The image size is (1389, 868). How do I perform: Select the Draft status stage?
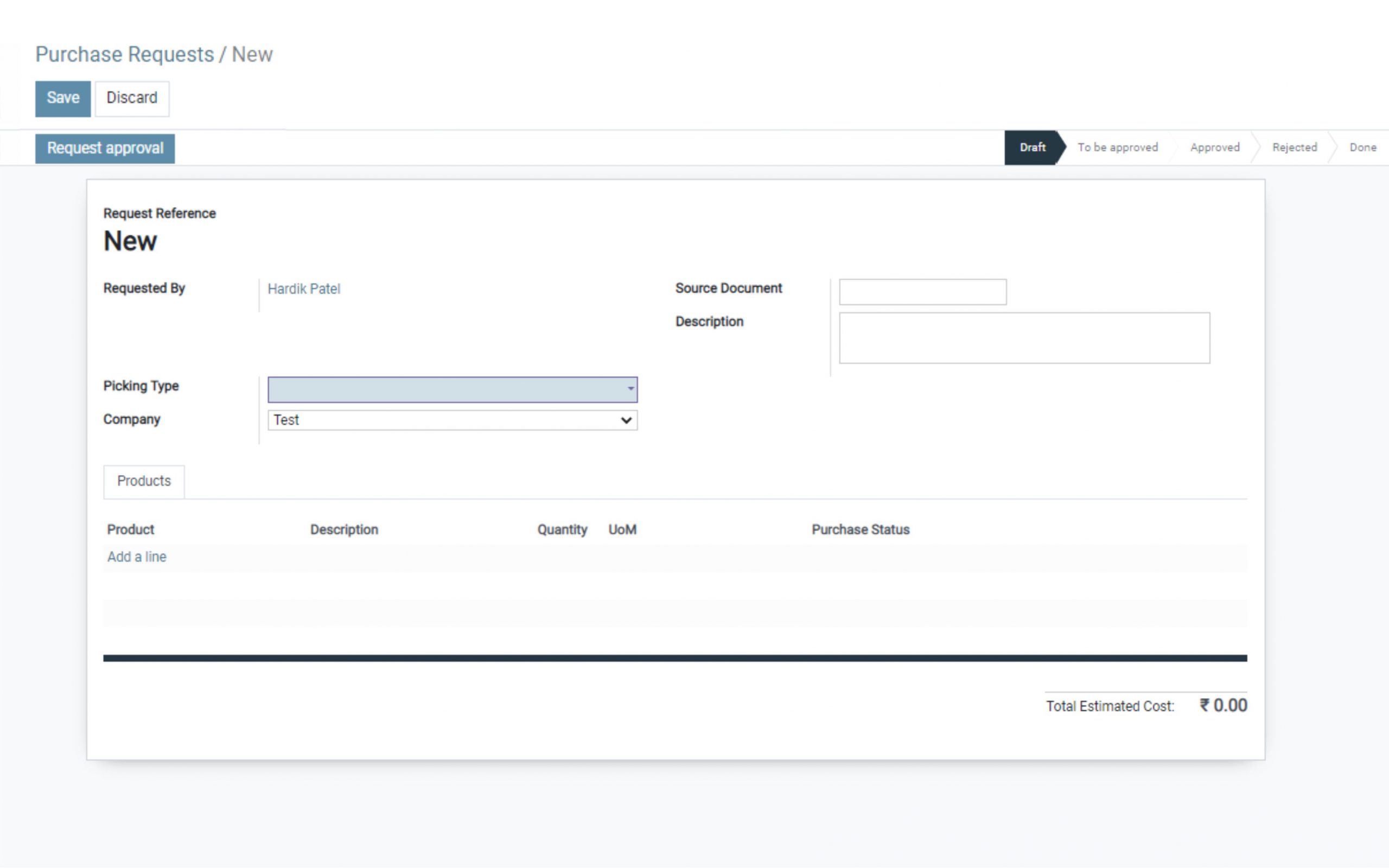tap(1030, 147)
